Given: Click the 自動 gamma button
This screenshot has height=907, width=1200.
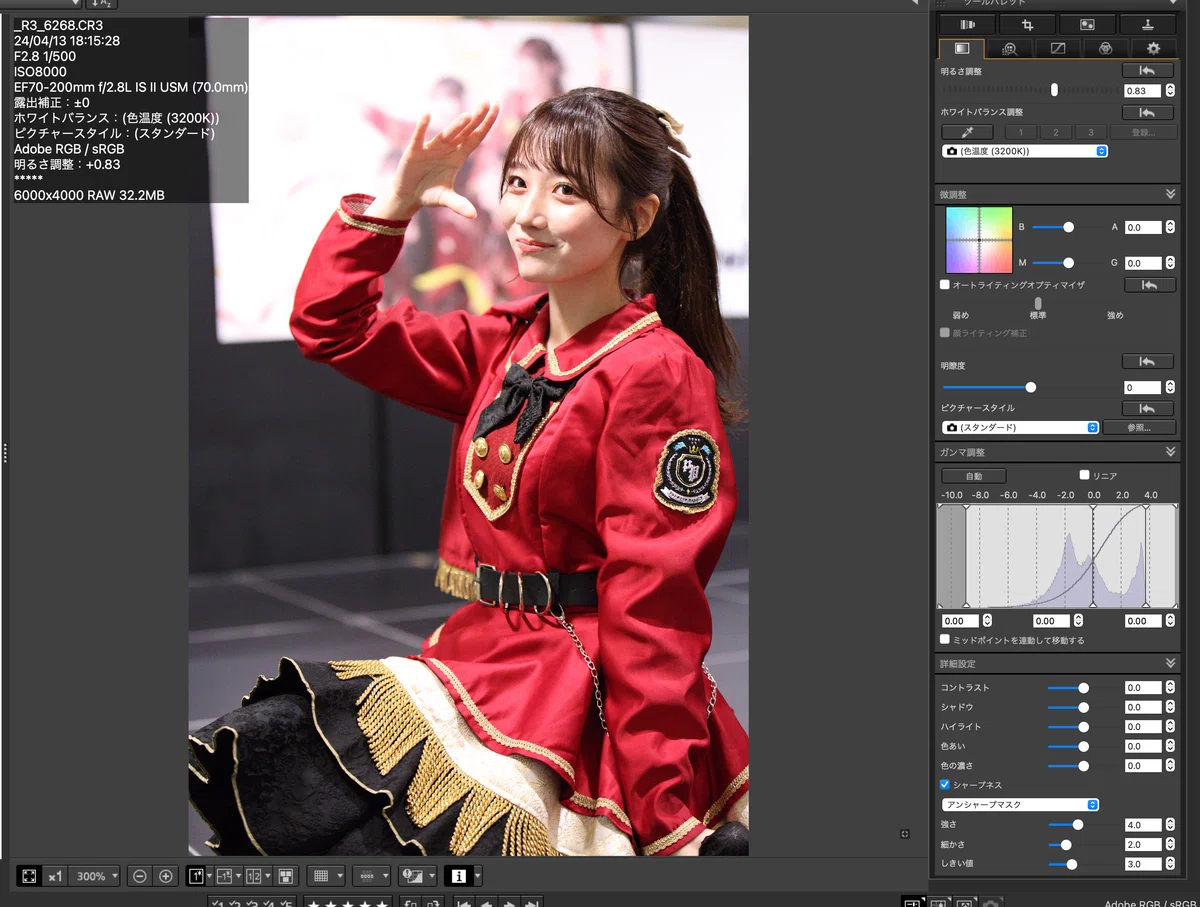Looking at the screenshot, I should click(x=974, y=476).
